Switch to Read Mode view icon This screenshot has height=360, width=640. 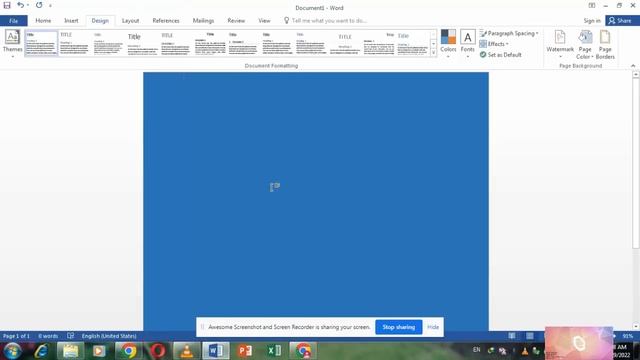pyautogui.click(x=511, y=336)
